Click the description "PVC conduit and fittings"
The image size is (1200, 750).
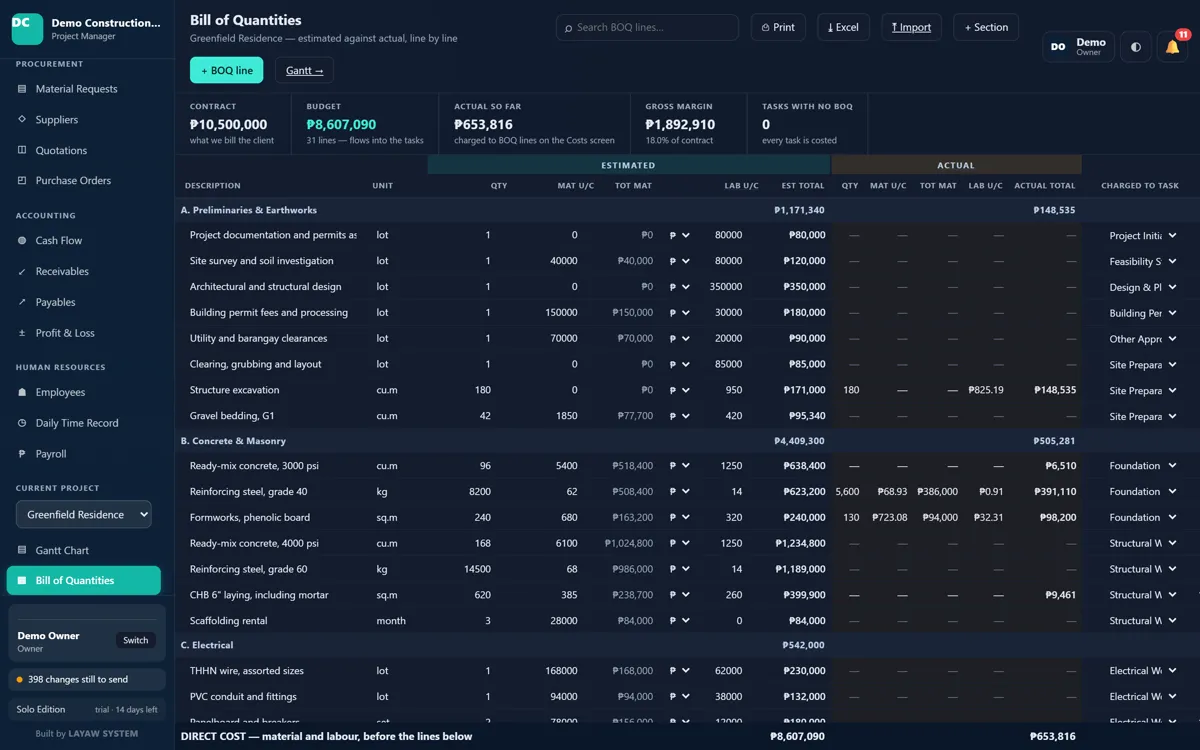243,697
